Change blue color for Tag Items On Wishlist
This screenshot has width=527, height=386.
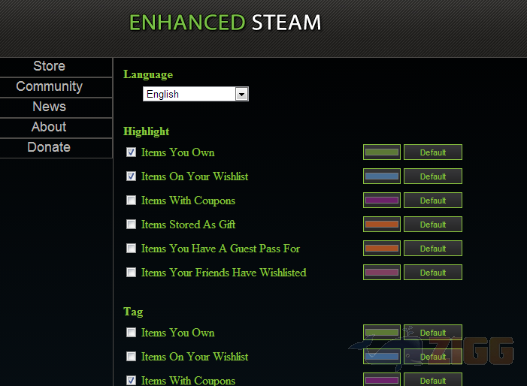tap(382, 356)
